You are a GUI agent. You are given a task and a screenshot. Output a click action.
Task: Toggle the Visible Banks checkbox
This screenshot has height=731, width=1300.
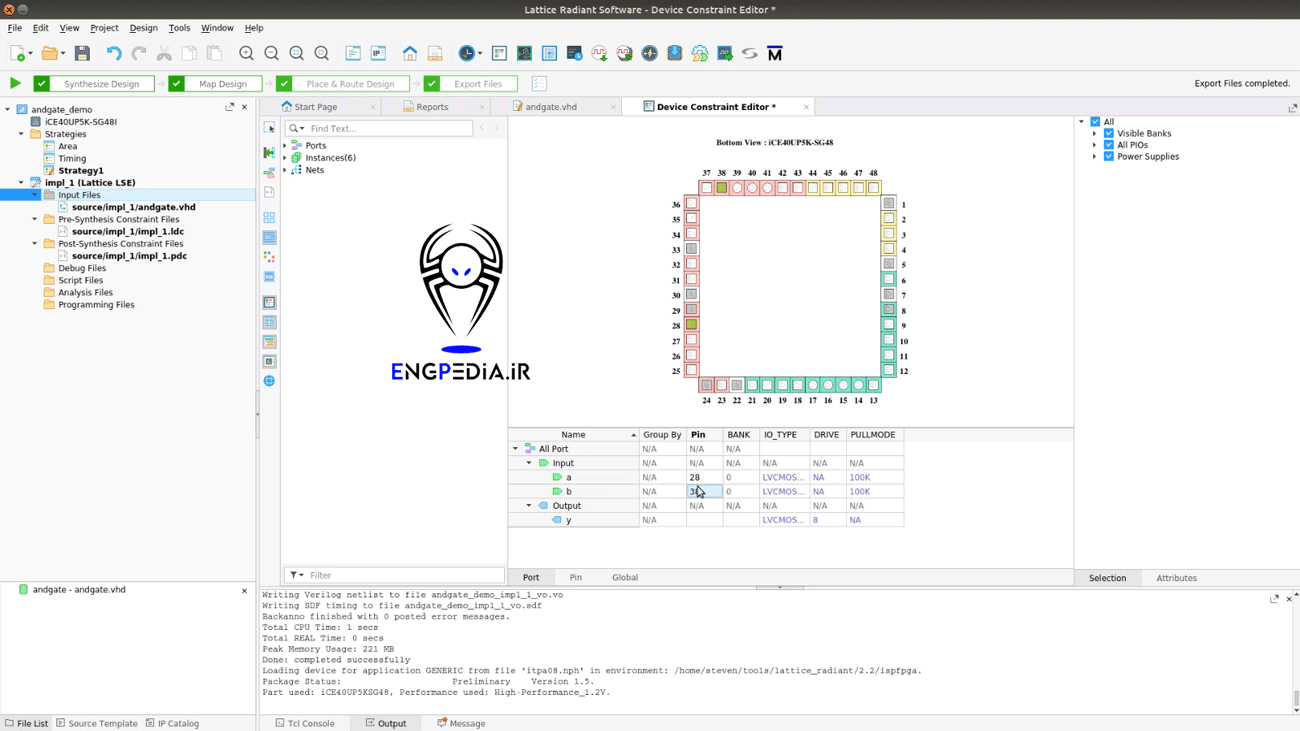click(1109, 133)
